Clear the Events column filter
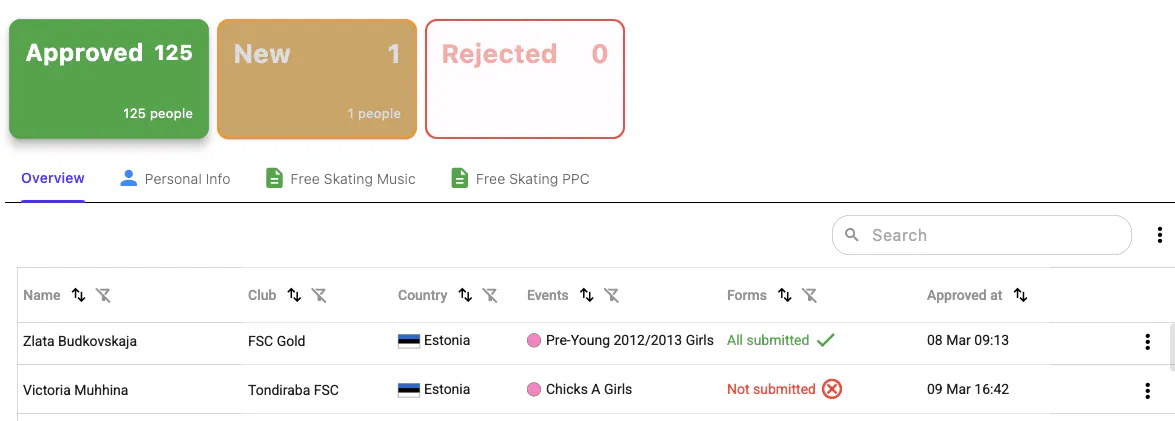1175x421 pixels. (611, 295)
